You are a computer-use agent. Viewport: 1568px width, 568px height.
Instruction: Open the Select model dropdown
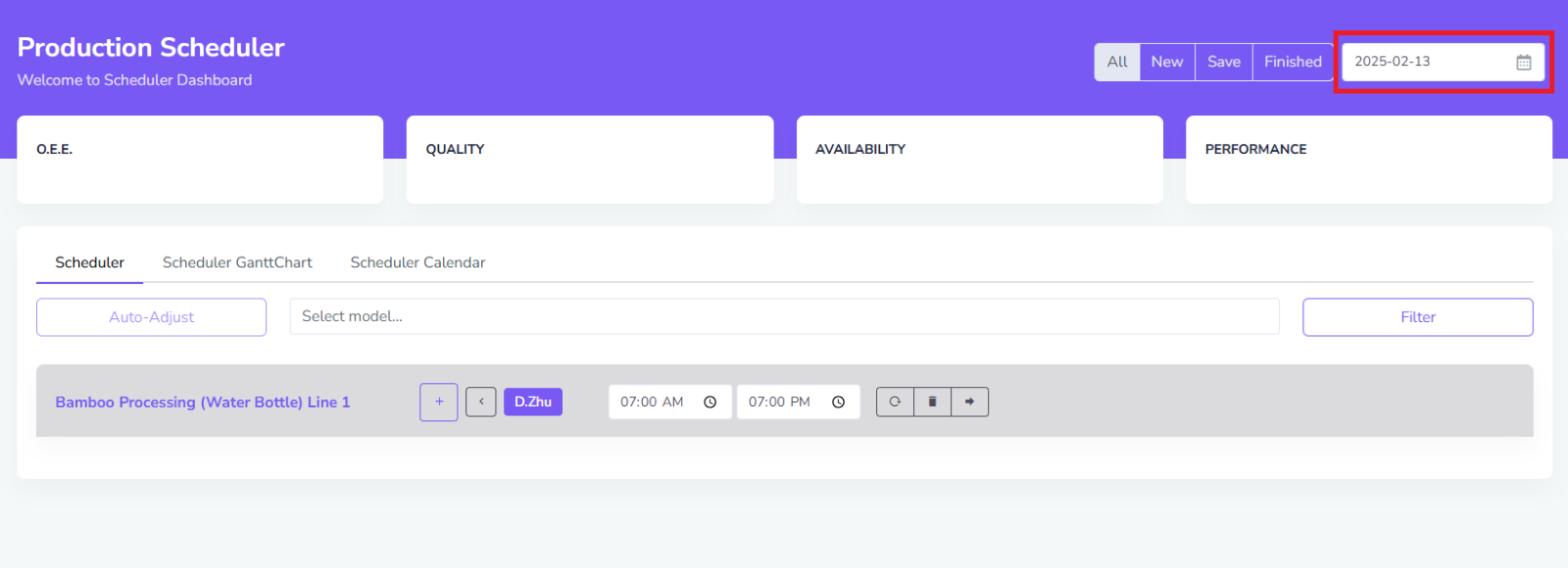[x=784, y=316]
